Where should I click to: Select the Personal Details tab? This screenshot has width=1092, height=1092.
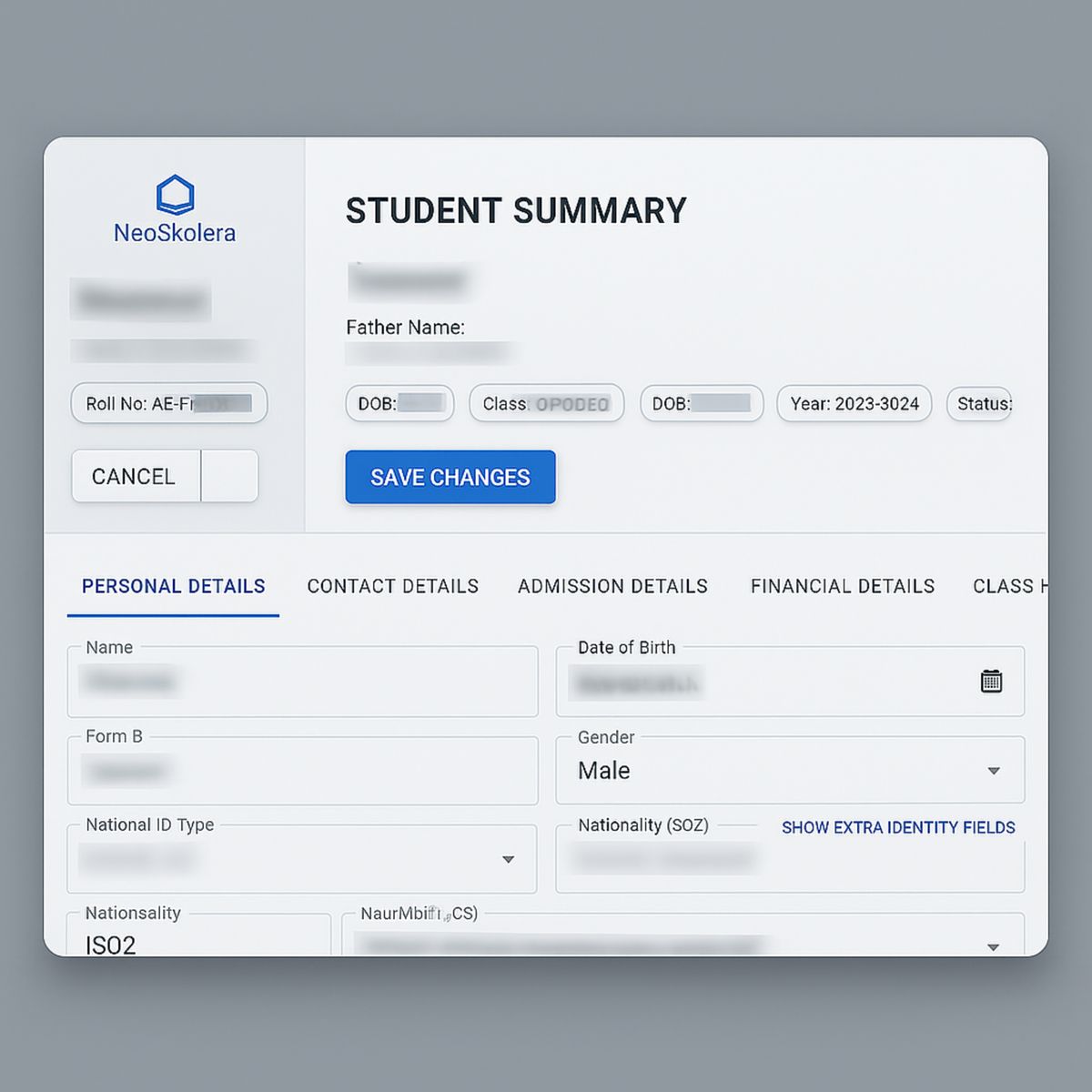173,586
